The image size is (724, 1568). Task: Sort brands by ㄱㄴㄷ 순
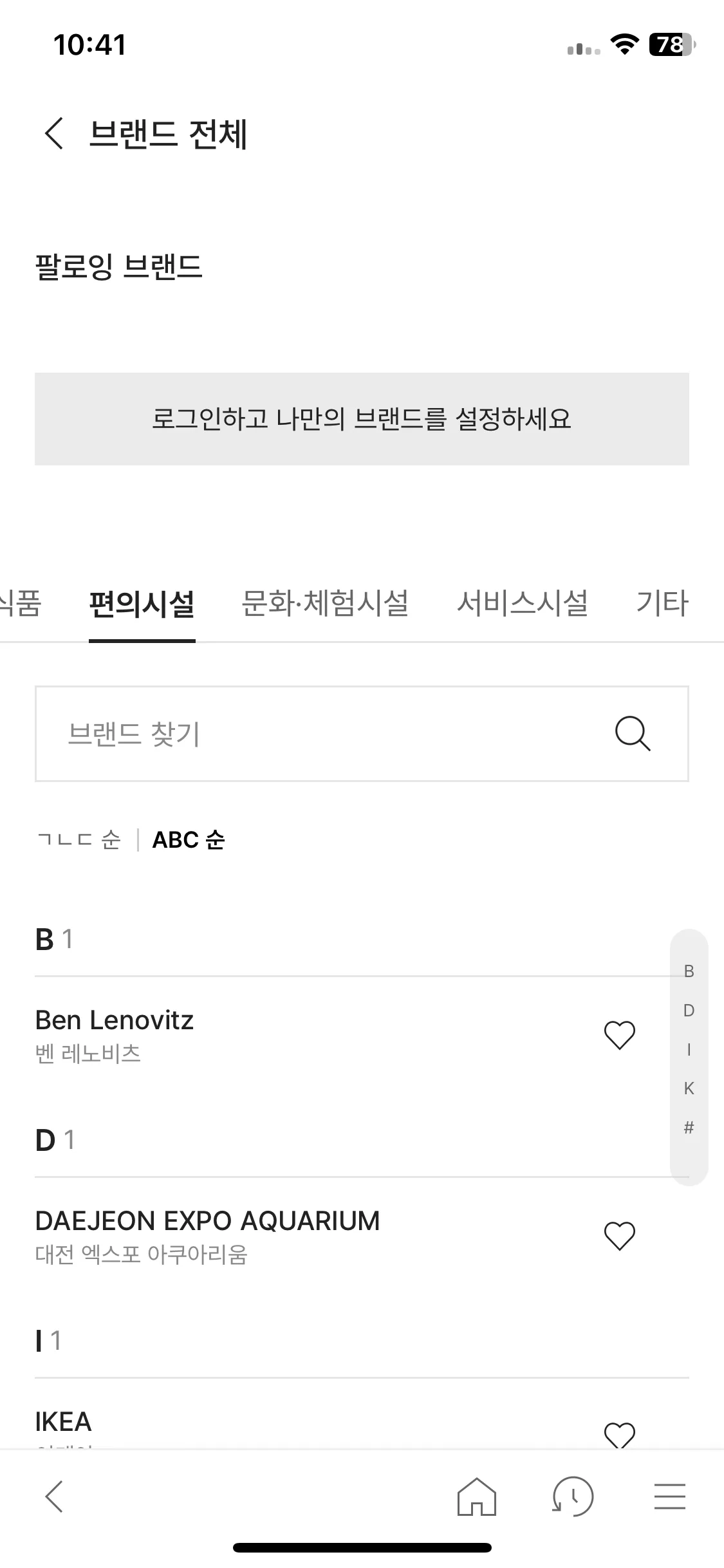point(79,840)
